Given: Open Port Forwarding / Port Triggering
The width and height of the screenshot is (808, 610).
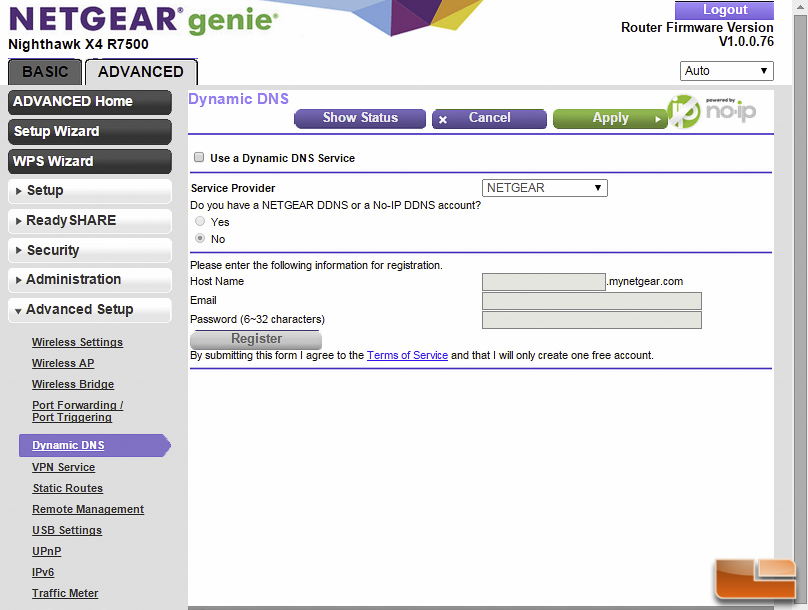Looking at the screenshot, I should (77, 411).
